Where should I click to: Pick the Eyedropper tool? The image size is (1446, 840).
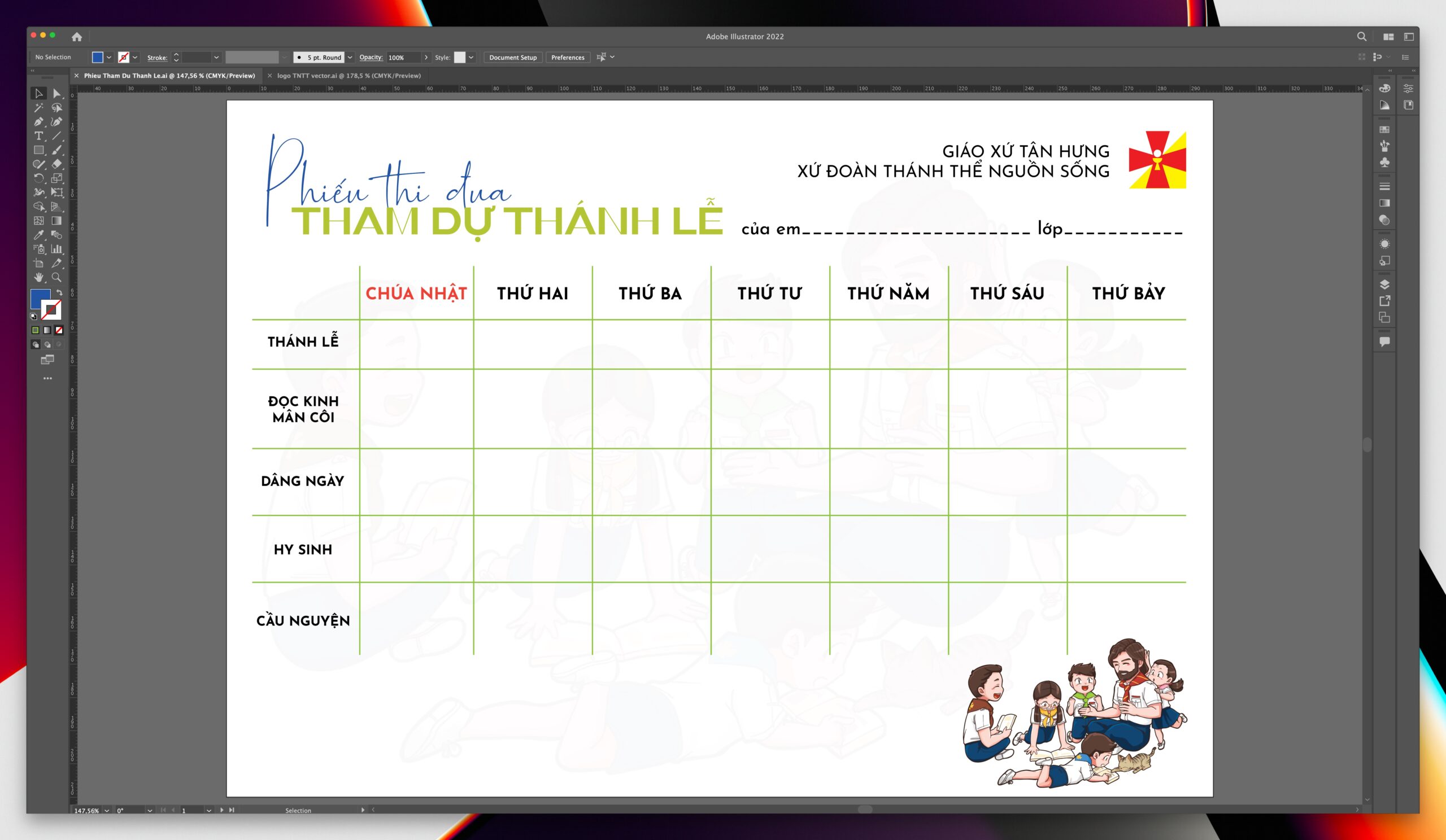(x=38, y=234)
